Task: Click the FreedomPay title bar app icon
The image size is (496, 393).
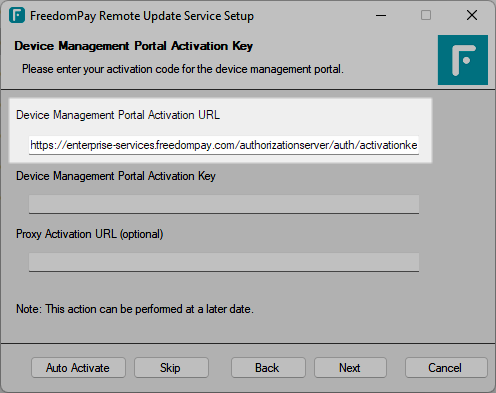Action: click(17, 15)
